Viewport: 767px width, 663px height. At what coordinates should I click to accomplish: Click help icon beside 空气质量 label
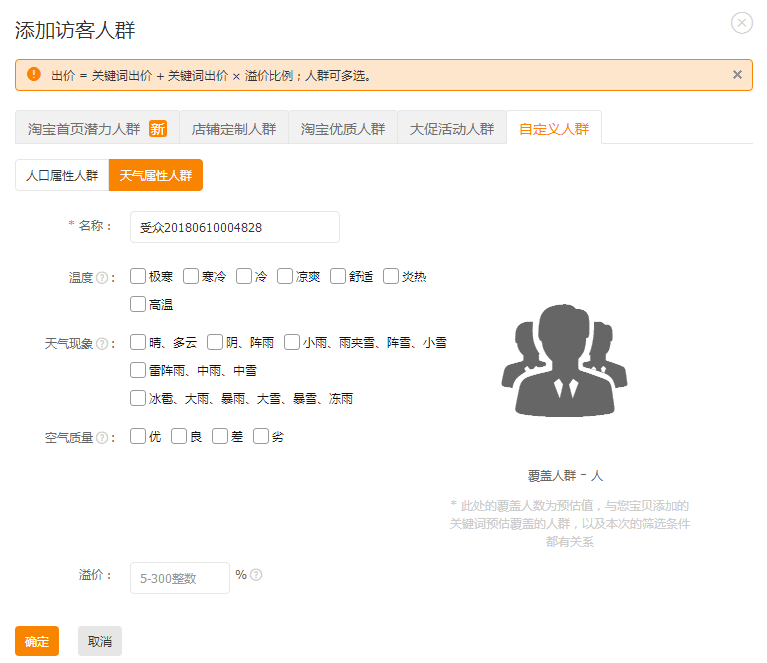click(x=102, y=438)
